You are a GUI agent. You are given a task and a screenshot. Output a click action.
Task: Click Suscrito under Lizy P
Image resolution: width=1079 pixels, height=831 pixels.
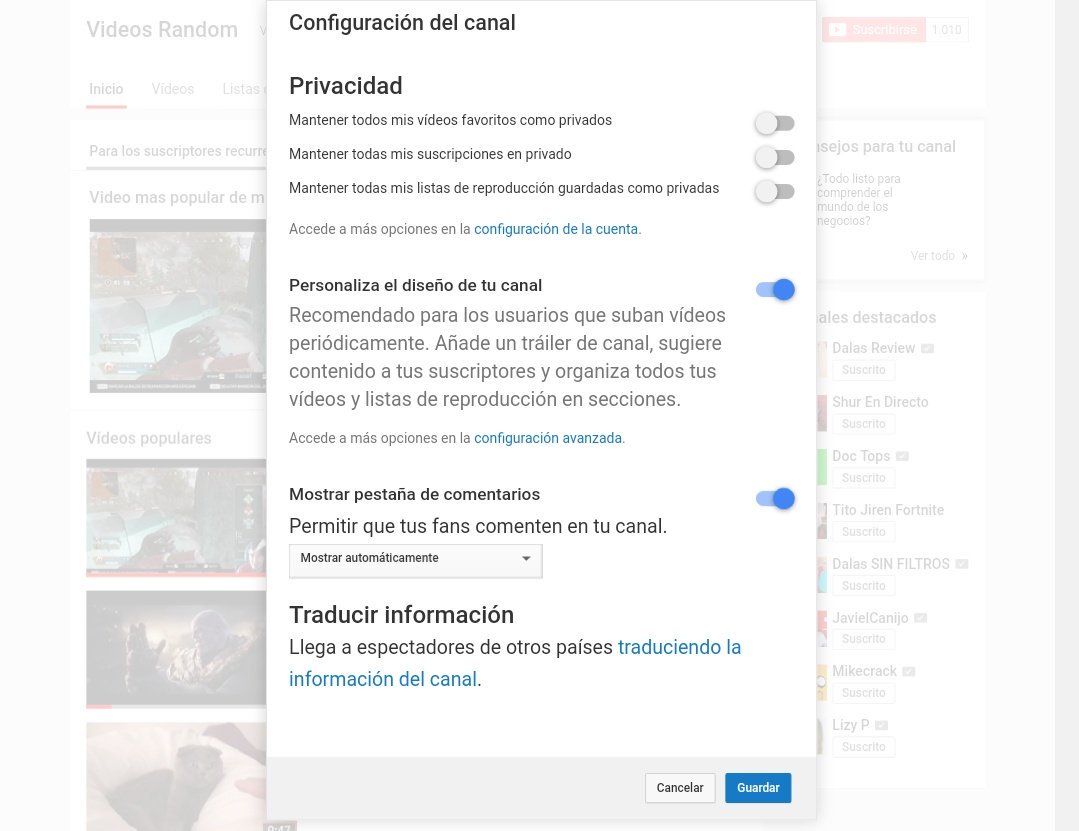click(864, 747)
